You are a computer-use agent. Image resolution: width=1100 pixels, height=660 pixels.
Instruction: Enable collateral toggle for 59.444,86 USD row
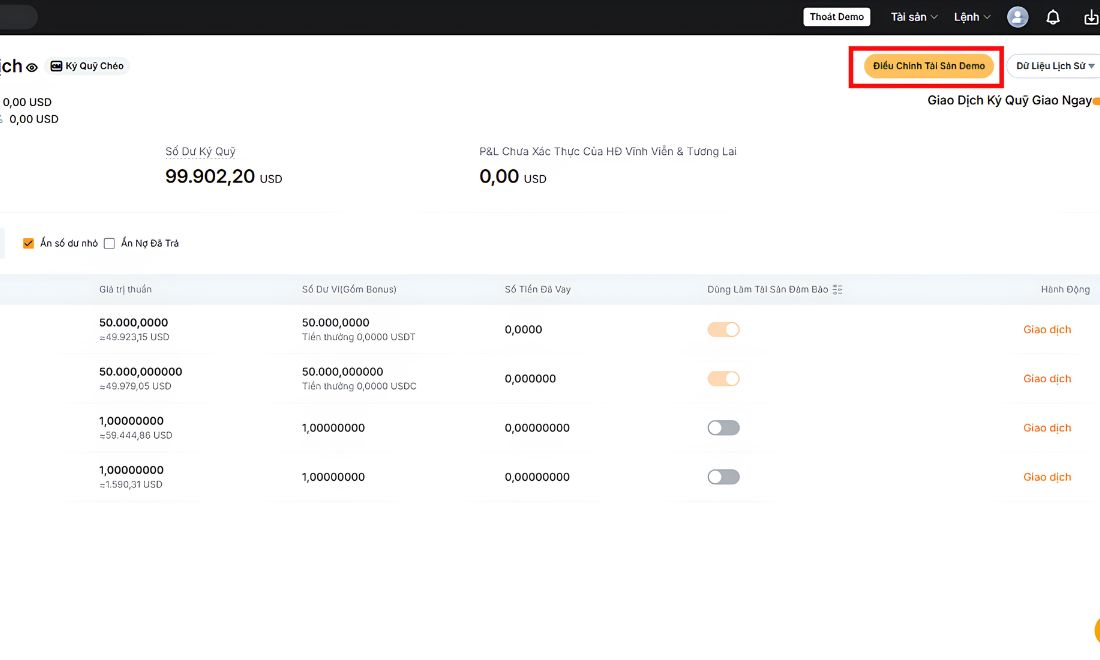723,428
